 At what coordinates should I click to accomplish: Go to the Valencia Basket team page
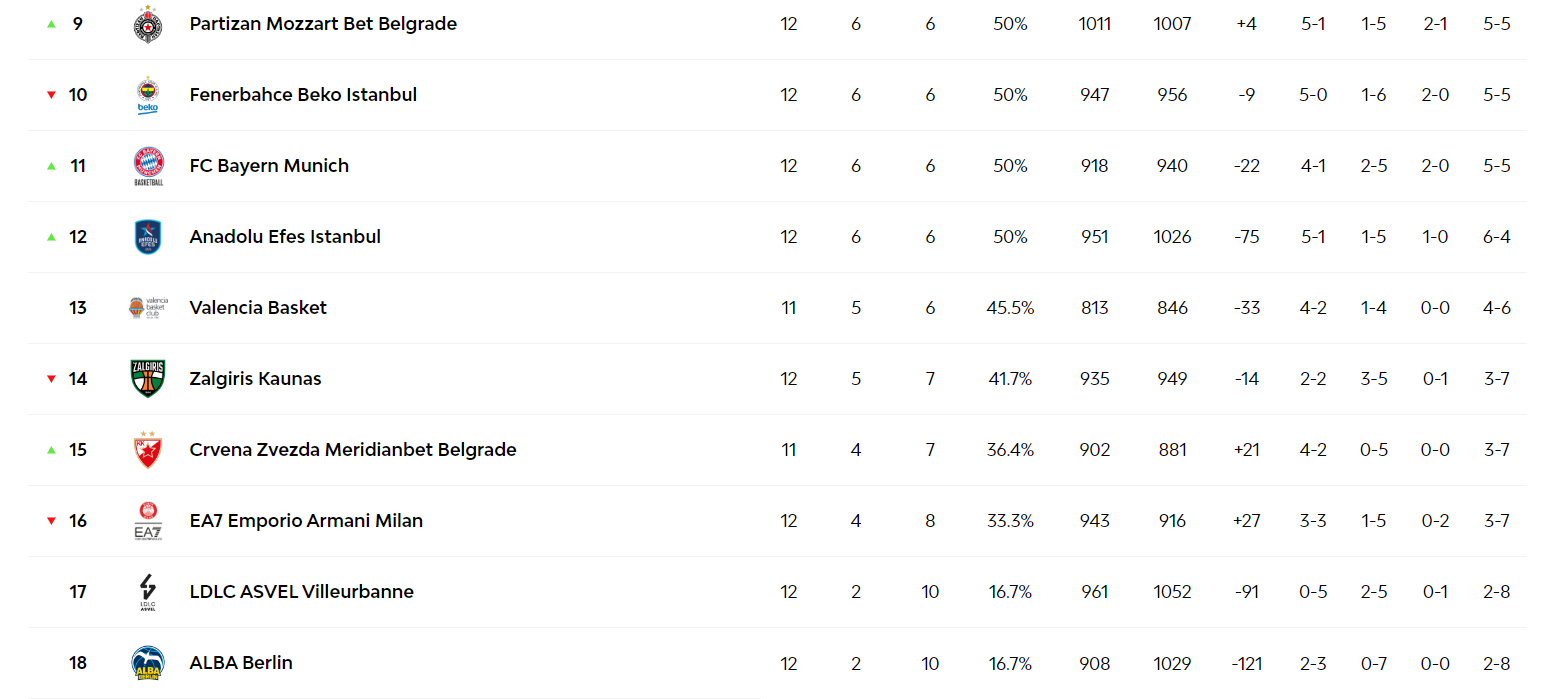(258, 308)
